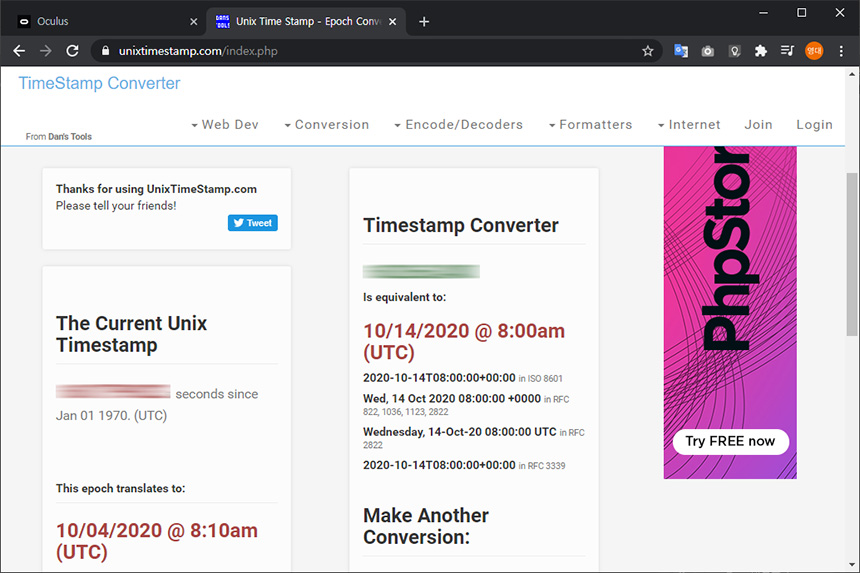Viewport: 860px width, 573px height.
Task: Switch to the Oculus tab
Action: (x=104, y=21)
